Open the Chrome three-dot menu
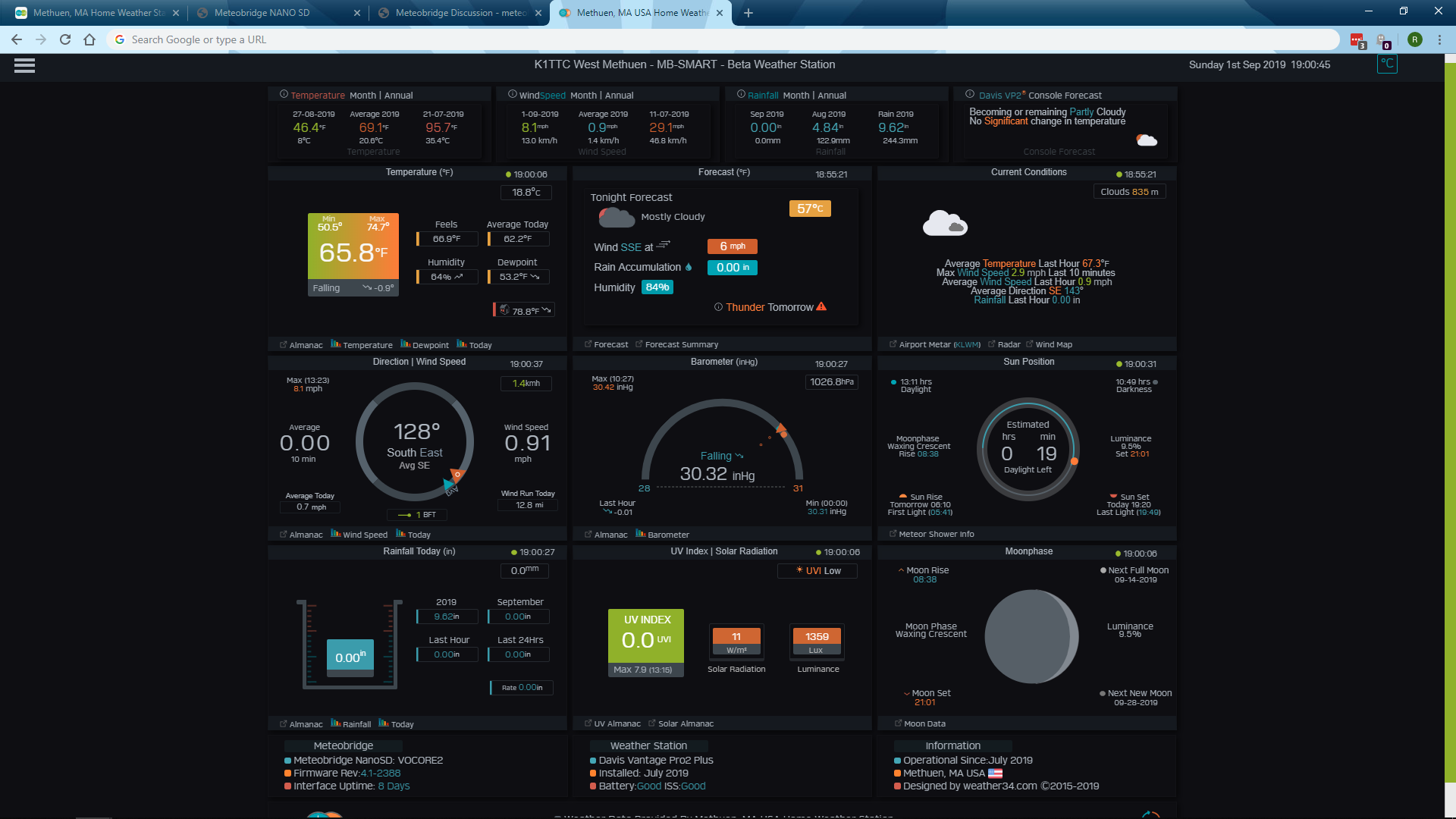1456x819 pixels. [x=1439, y=39]
